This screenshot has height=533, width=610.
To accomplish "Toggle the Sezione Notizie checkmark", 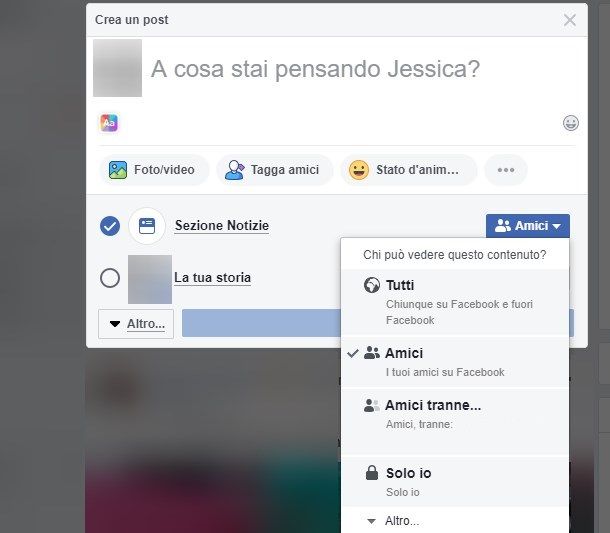I will pyautogui.click(x=110, y=226).
